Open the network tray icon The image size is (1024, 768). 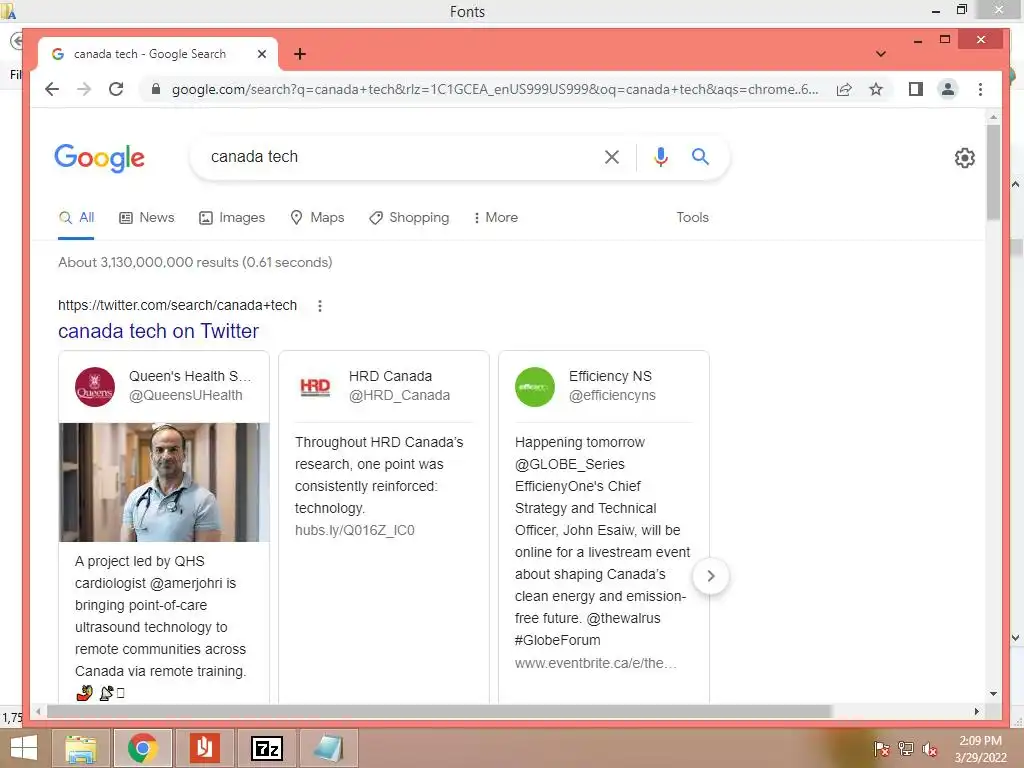point(906,749)
